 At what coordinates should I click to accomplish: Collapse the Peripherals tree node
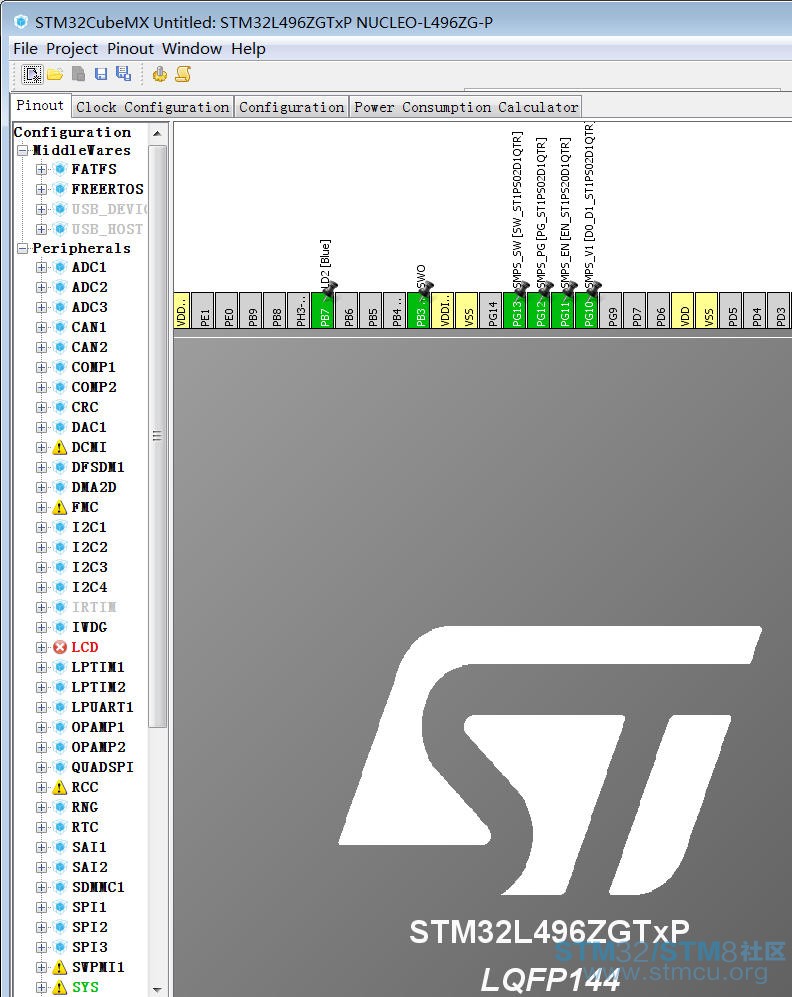[23, 249]
